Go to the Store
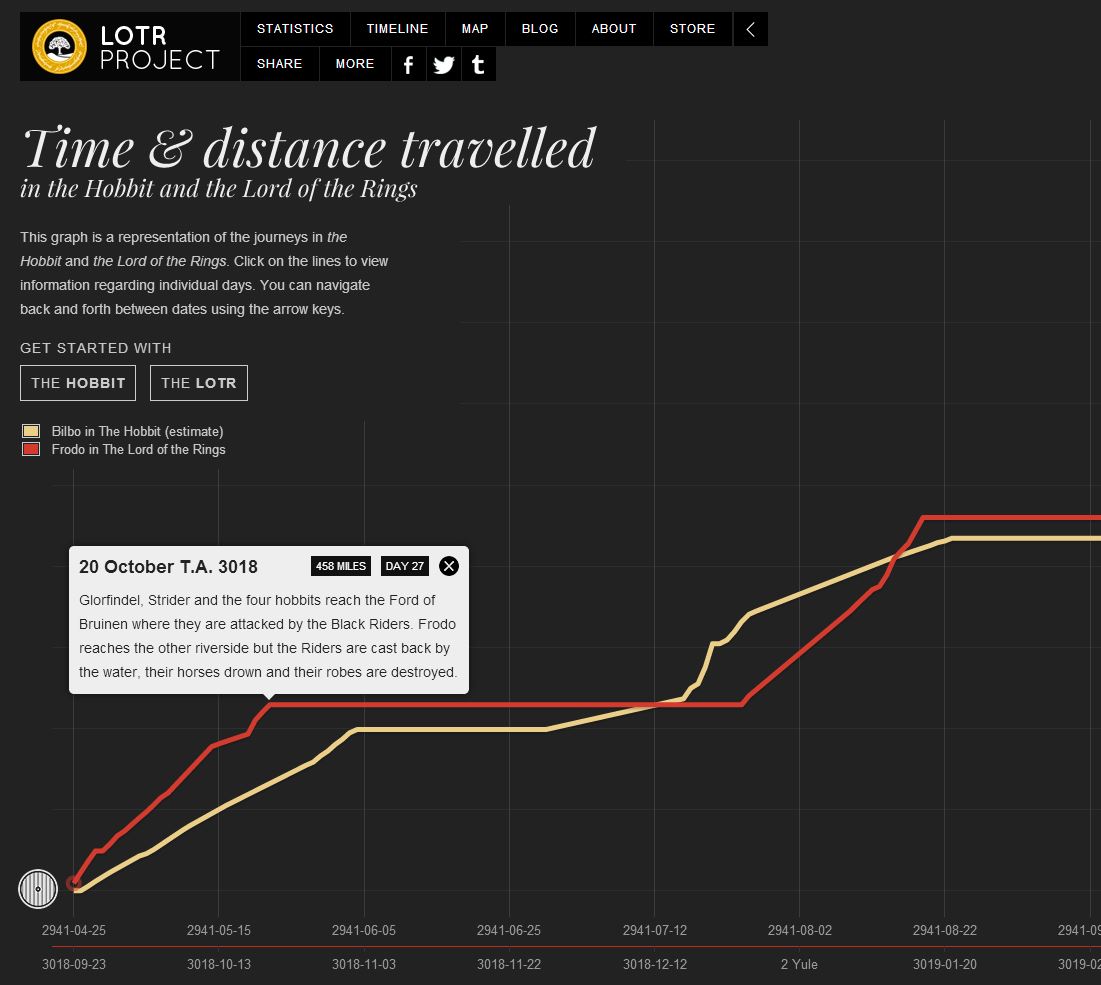1101x985 pixels. click(x=692, y=29)
